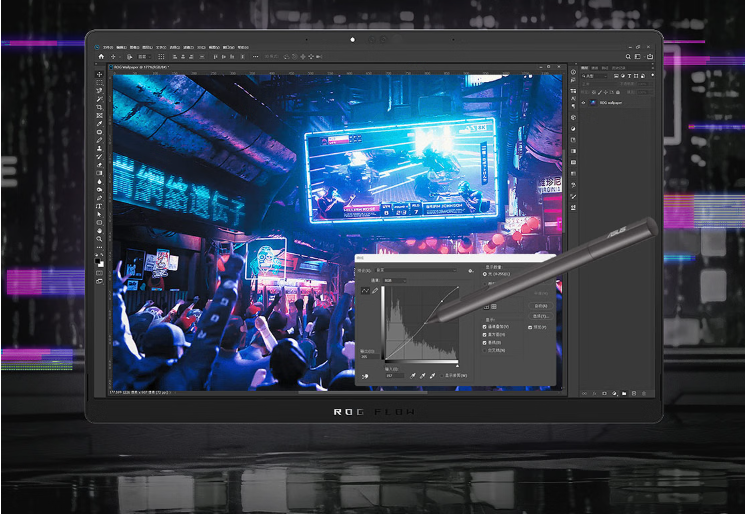
Task: Open the Preset dropdown in Curves dialog
Action: (x=415, y=269)
